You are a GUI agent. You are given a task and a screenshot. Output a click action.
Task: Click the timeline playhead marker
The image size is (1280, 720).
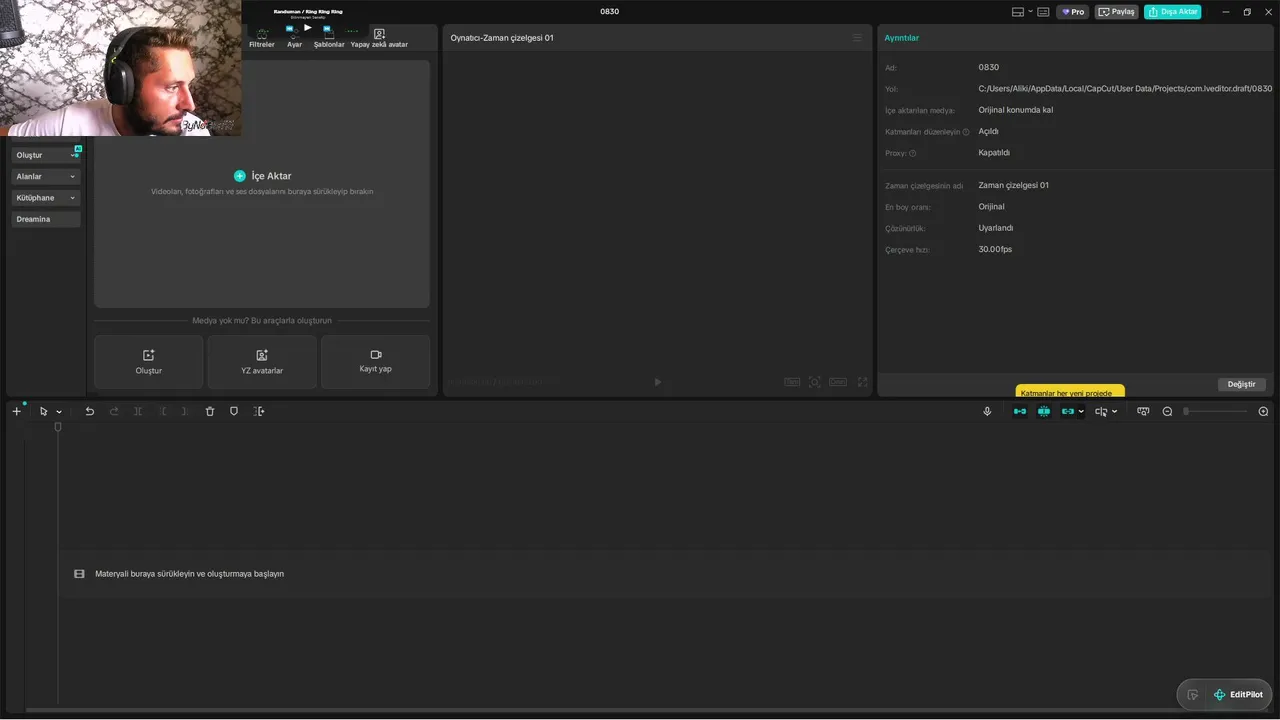coord(58,427)
